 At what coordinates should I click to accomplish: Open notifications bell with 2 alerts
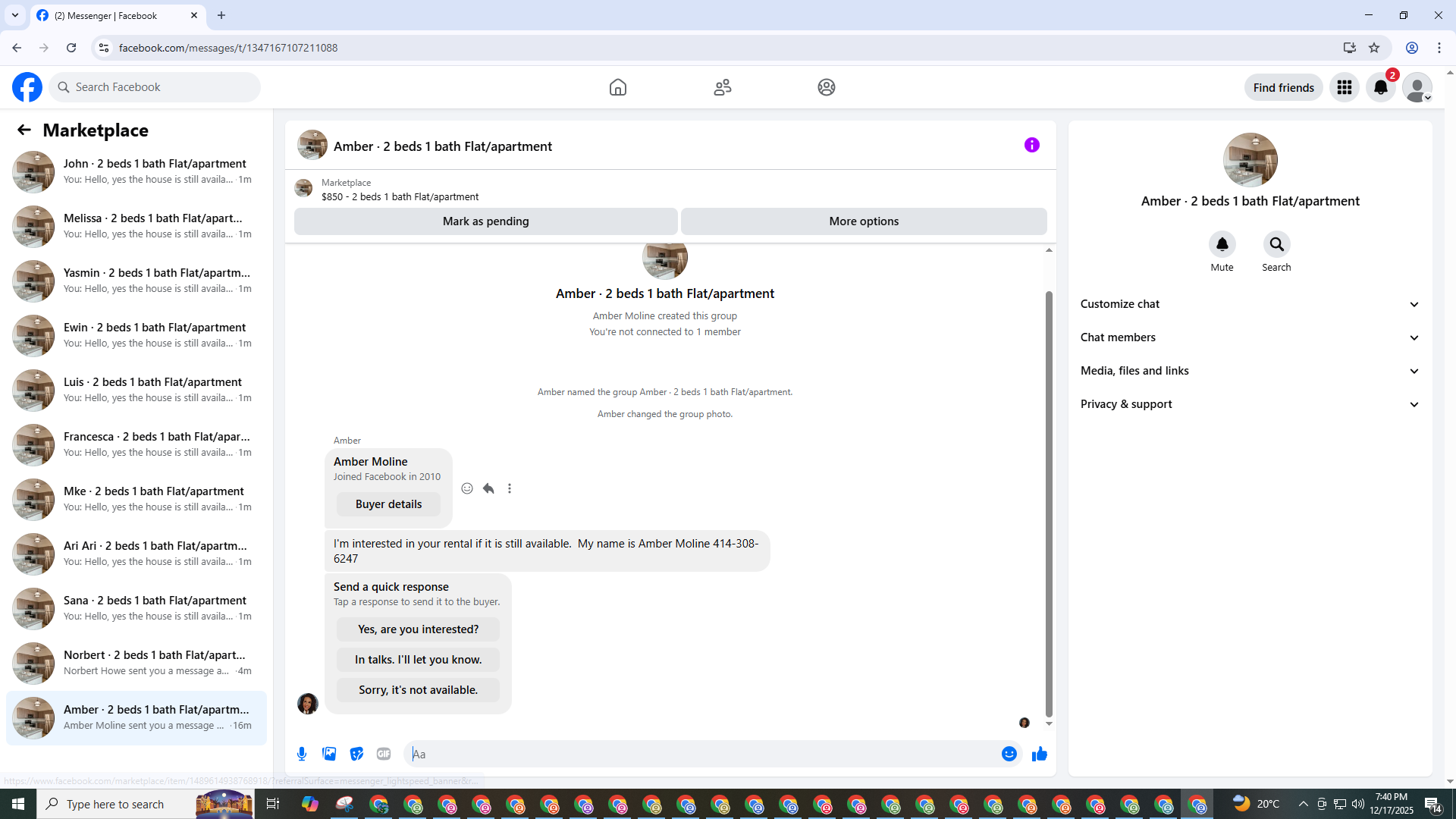pyautogui.click(x=1380, y=88)
